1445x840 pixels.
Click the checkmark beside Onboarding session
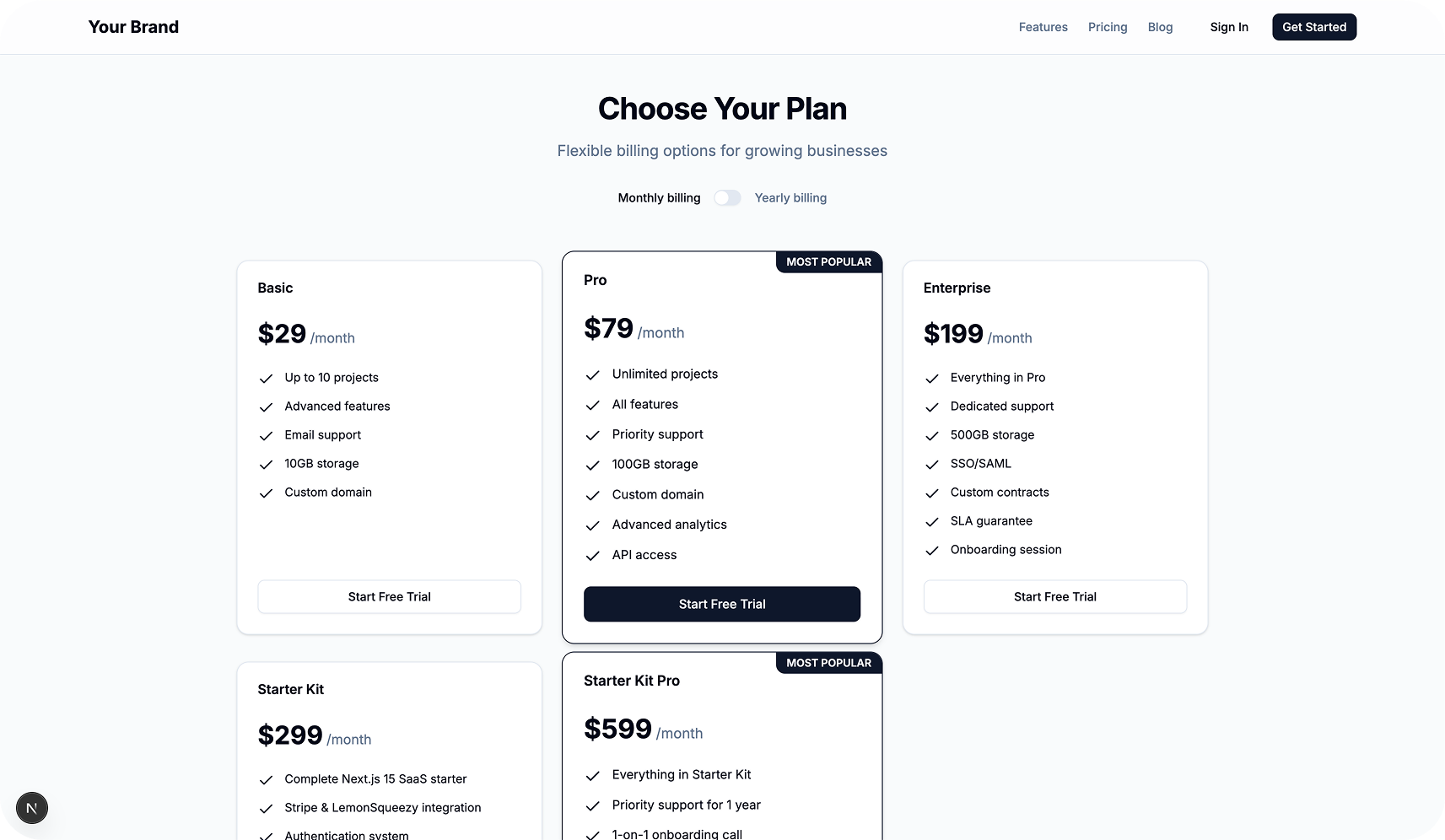(932, 551)
